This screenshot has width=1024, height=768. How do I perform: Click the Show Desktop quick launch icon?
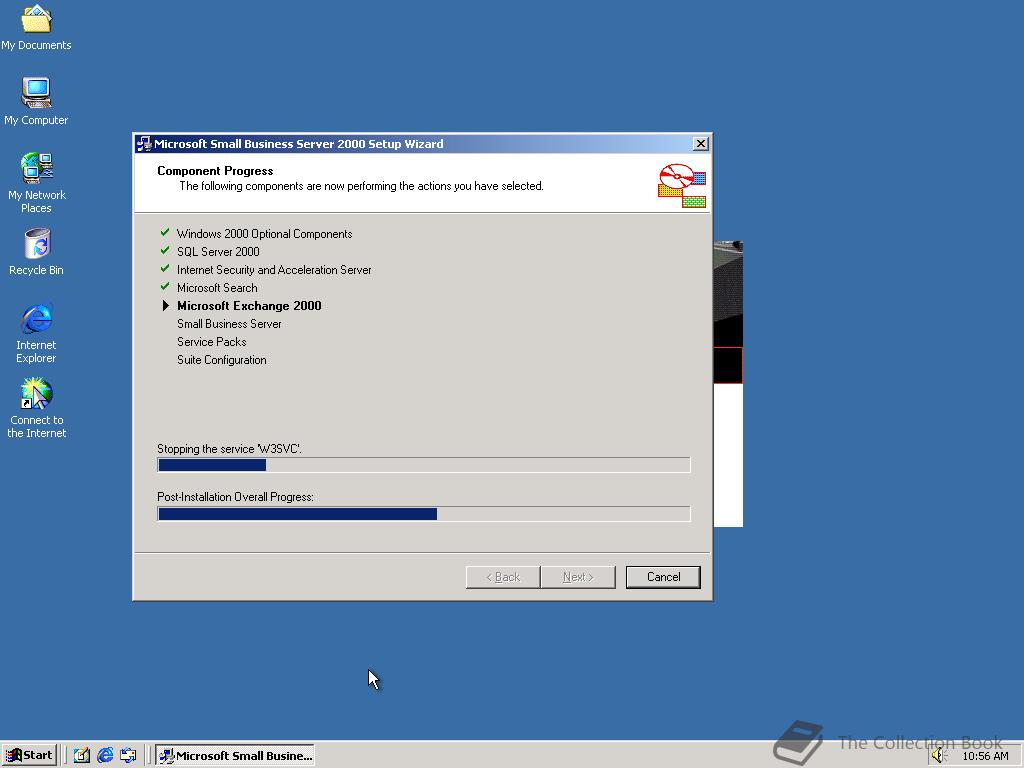pos(82,755)
